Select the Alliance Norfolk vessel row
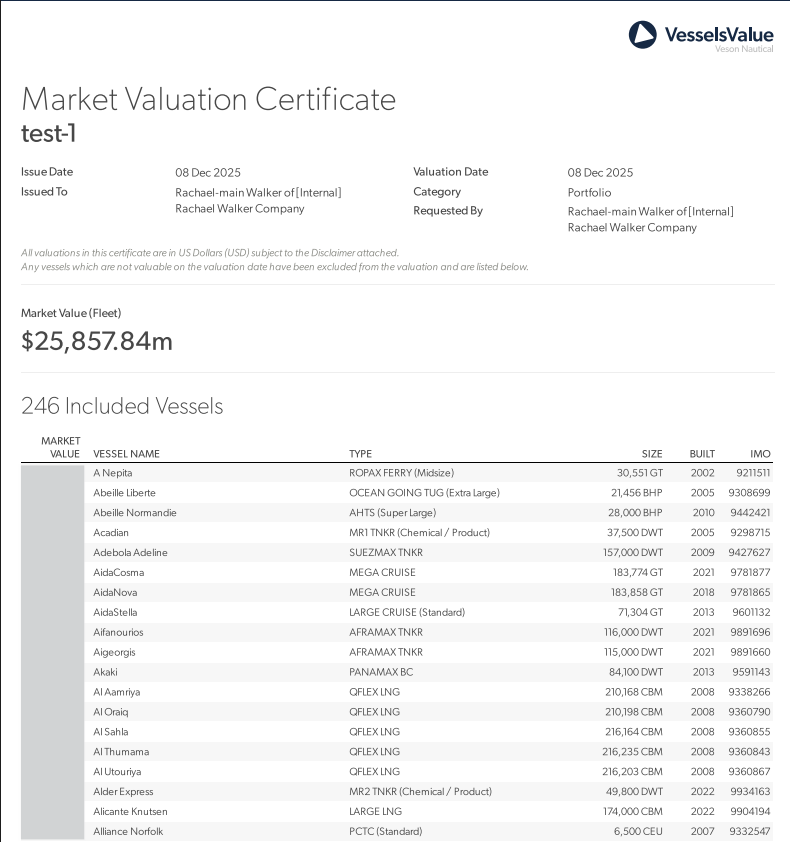The width and height of the screenshot is (790, 842). (397, 831)
